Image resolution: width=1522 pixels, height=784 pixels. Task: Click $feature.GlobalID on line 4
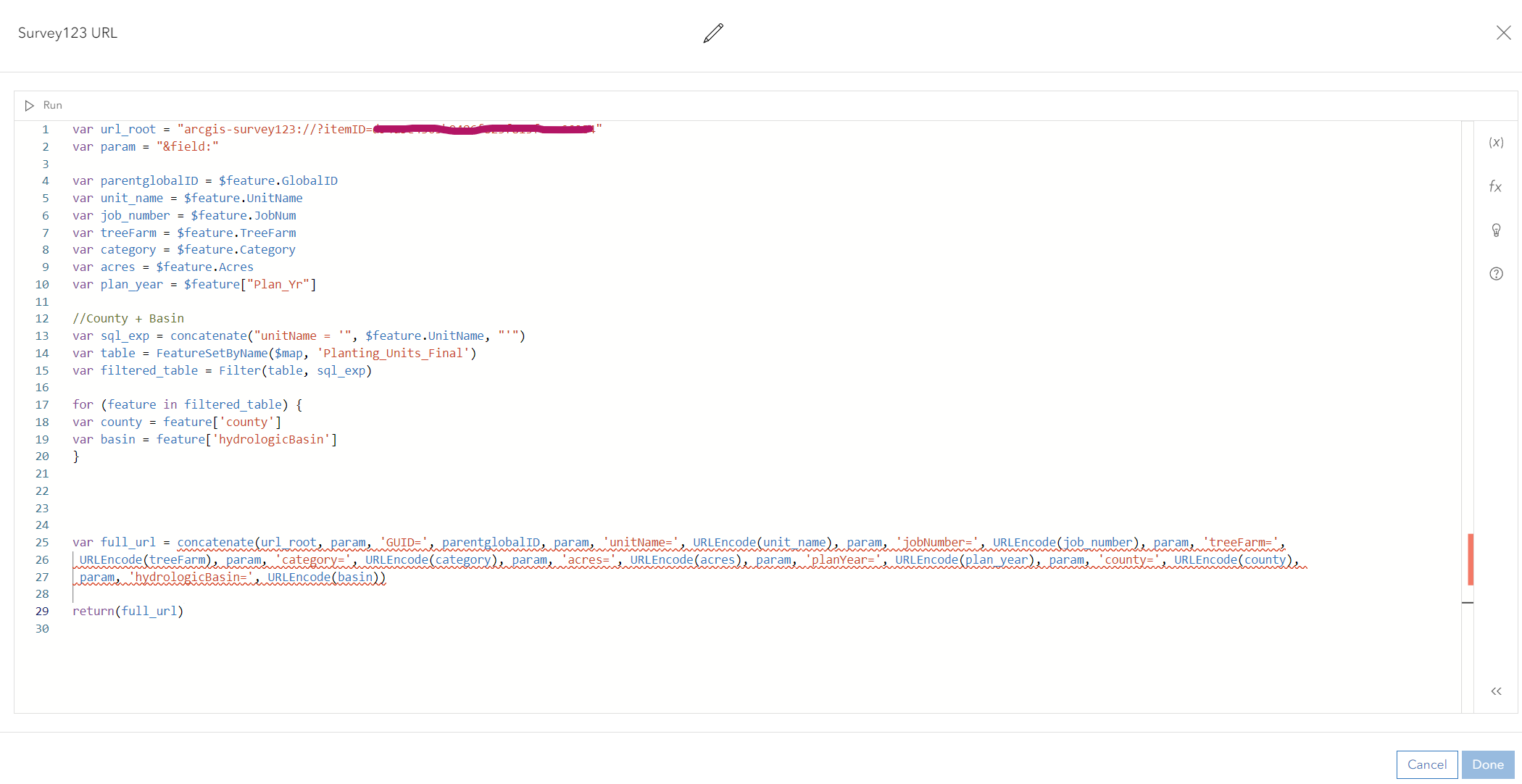point(278,180)
